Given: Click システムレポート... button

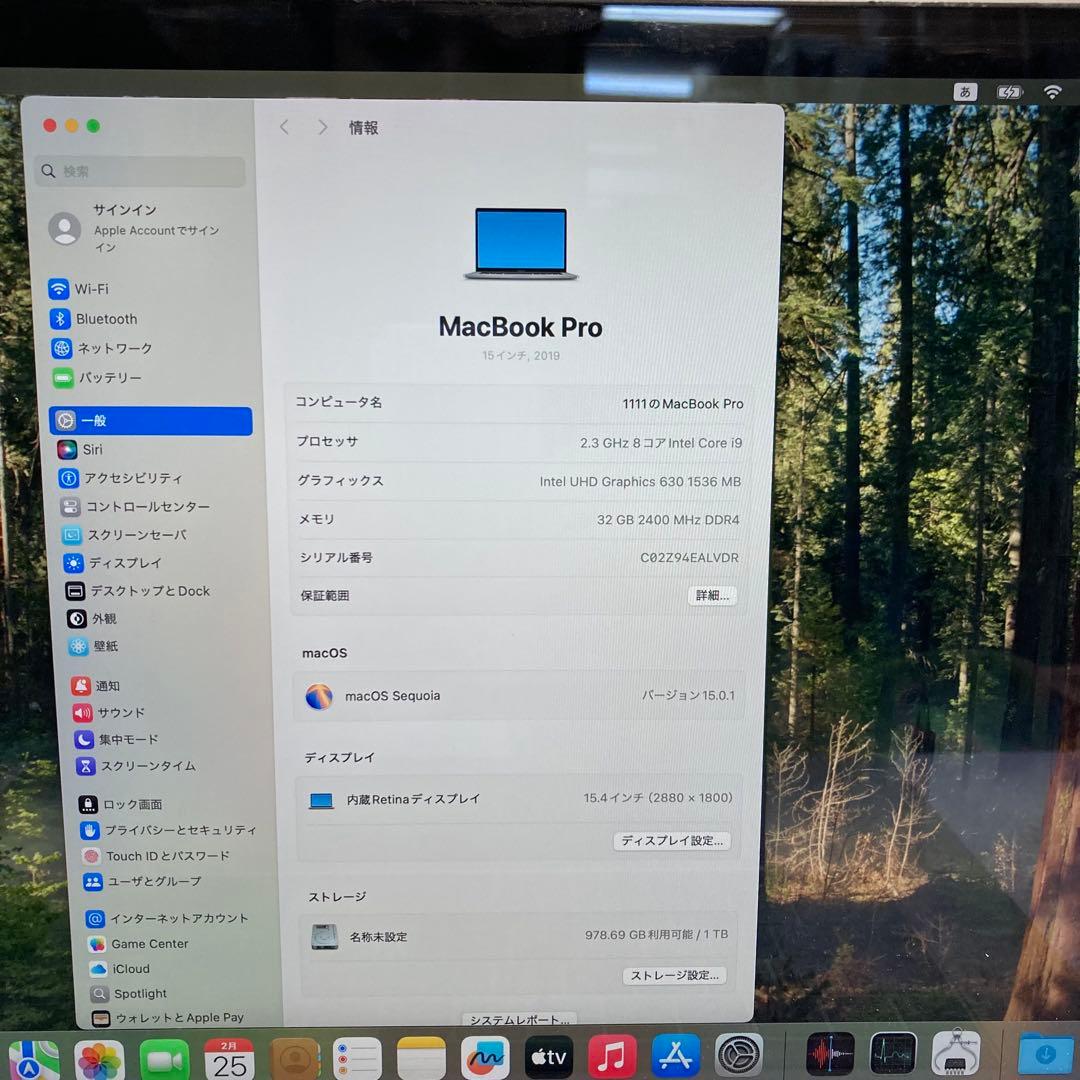Looking at the screenshot, I should [x=520, y=1019].
